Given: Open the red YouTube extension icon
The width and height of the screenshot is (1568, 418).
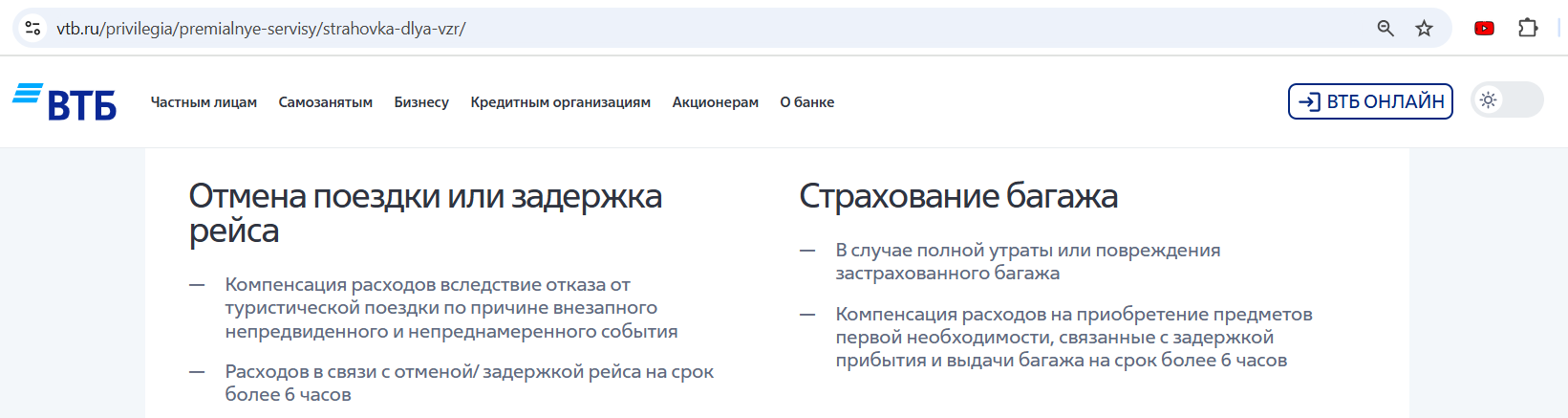Looking at the screenshot, I should click(x=1484, y=28).
